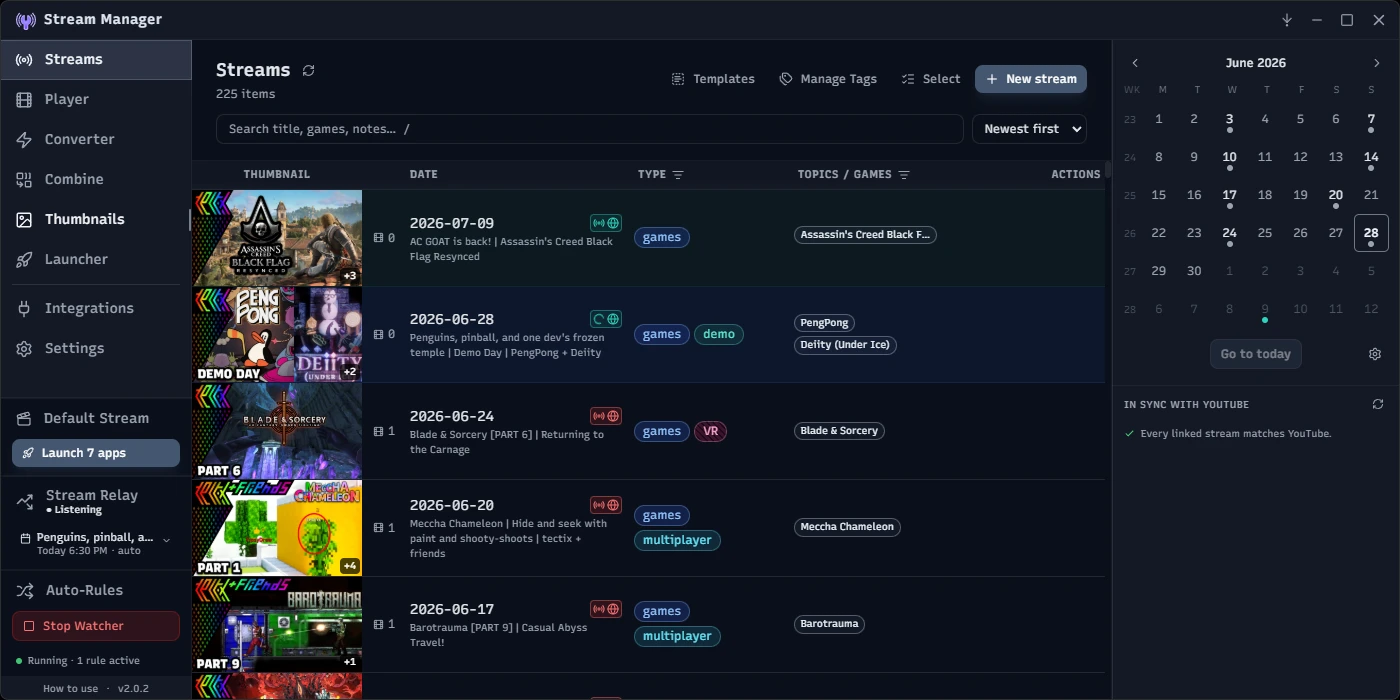
Task: Click the demo tag on PengPong stream
Action: point(719,334)
